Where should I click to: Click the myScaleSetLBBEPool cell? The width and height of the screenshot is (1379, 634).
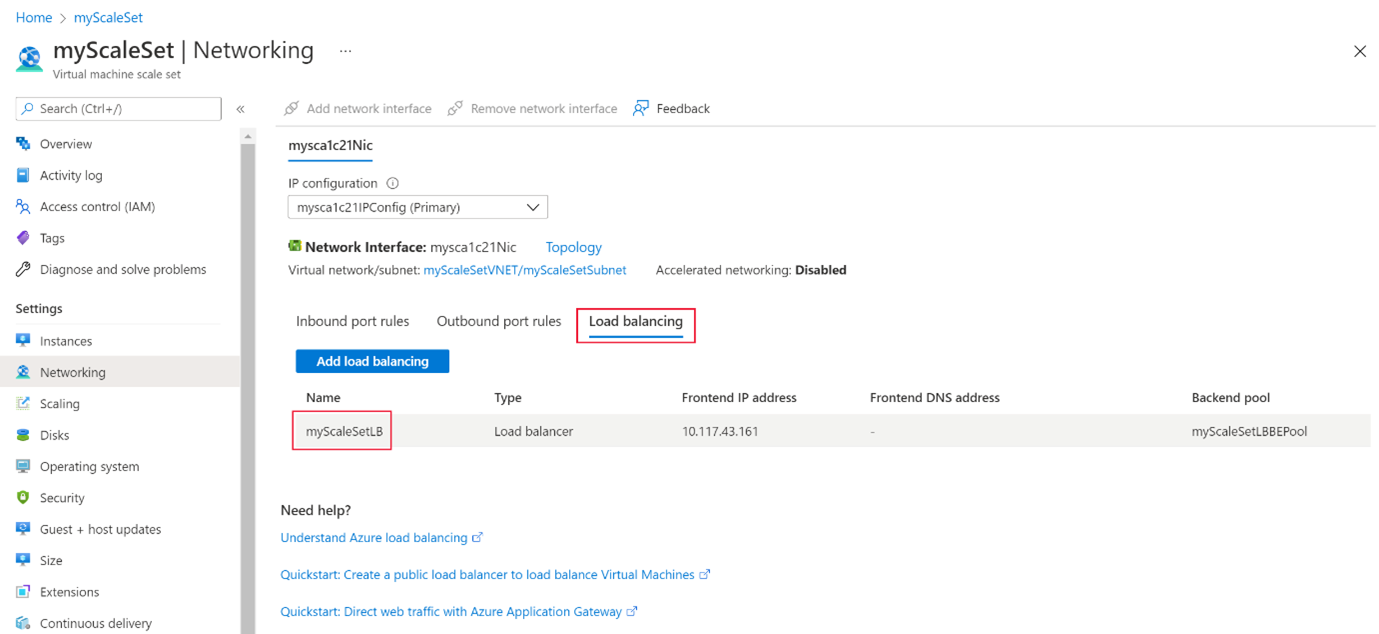click(x=1250, y=431)
